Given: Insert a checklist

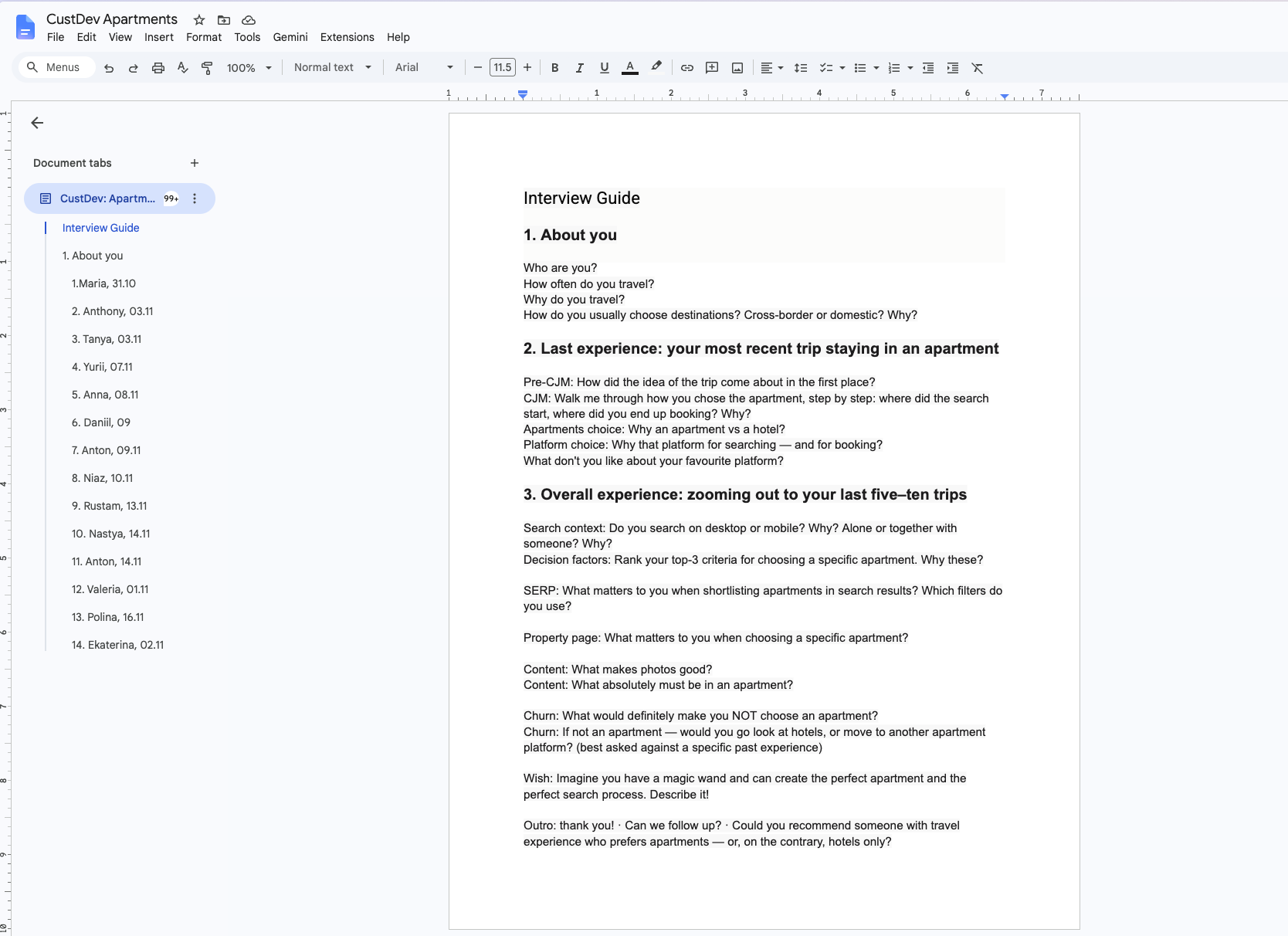Looking at the screenshot, I should (x=825, y=68).
